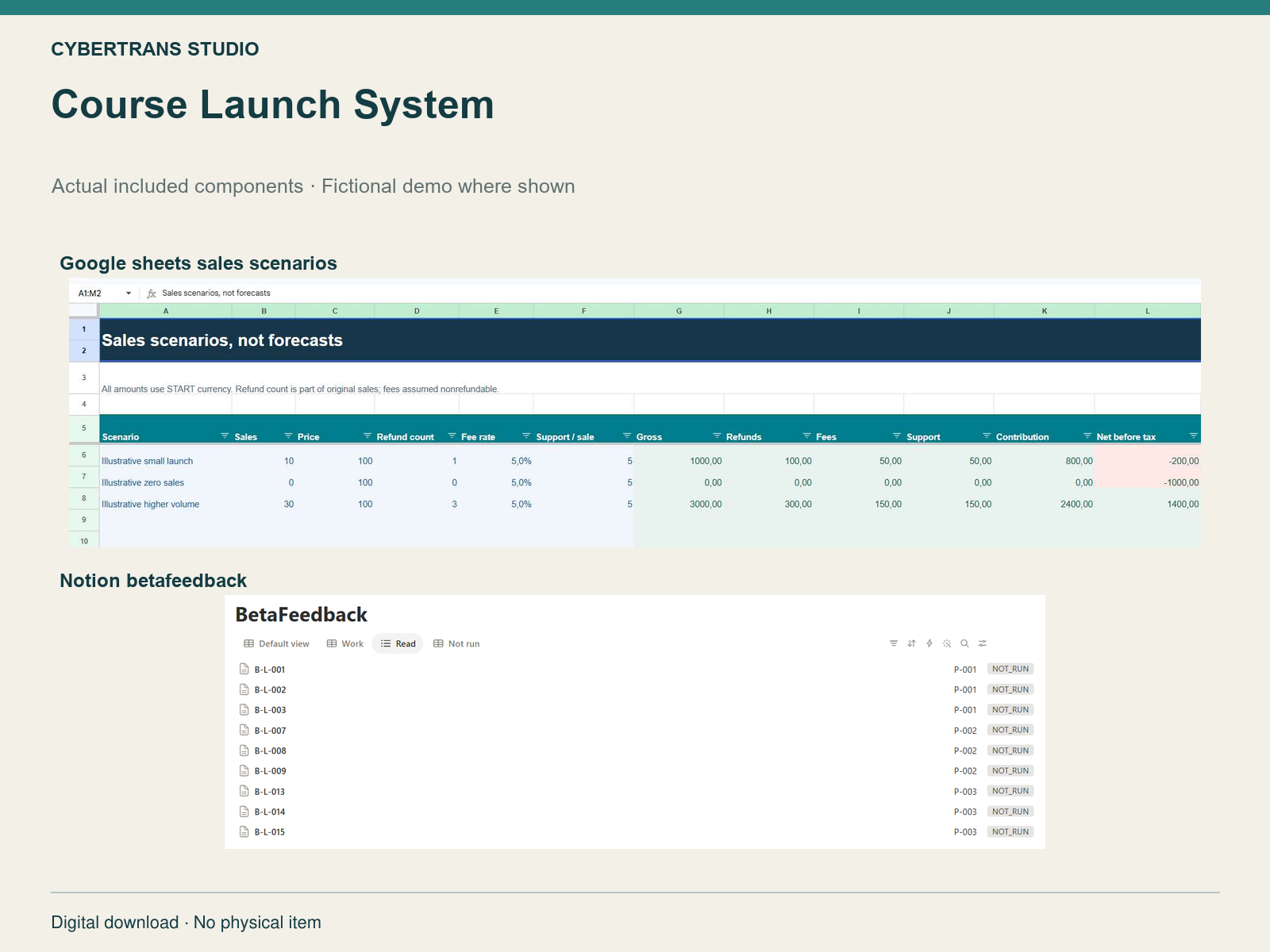Click page icon of B-L-015
The image size is (1270, 952).
tap(244, 831)
